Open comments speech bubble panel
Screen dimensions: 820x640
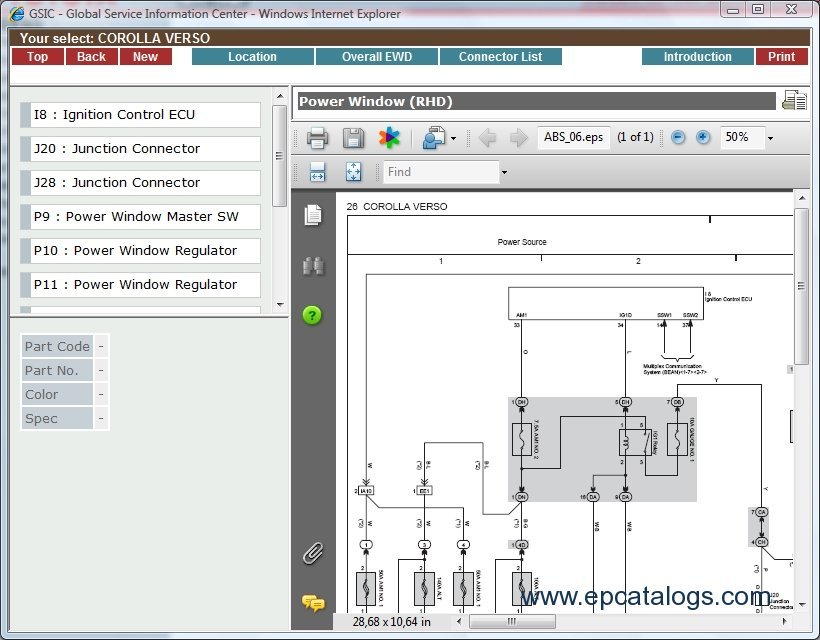(313, 603)
